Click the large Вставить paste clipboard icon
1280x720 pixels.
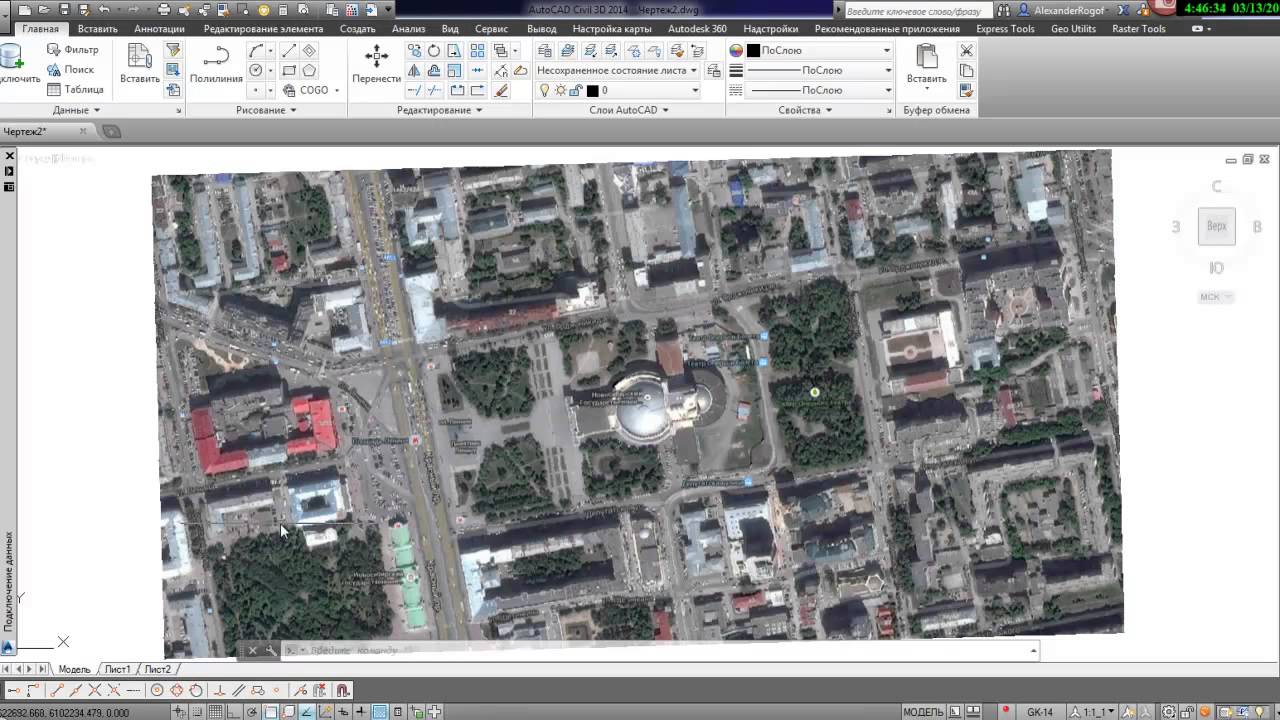click(x=927, y=64)
